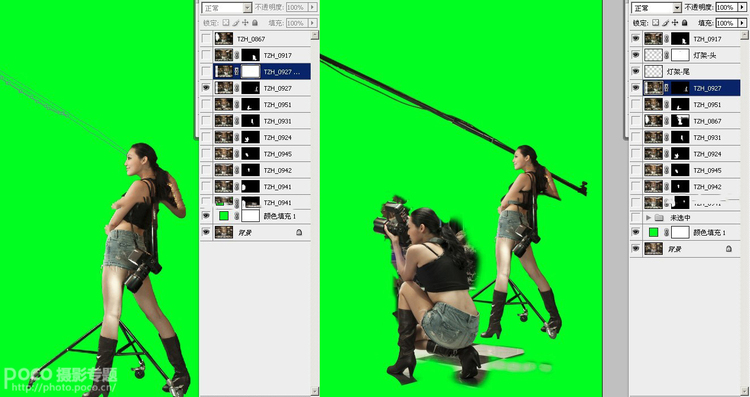Click lock all padlock icon in right panel
Viewport: 750px width, 397px height.
[x=684, y=22]
